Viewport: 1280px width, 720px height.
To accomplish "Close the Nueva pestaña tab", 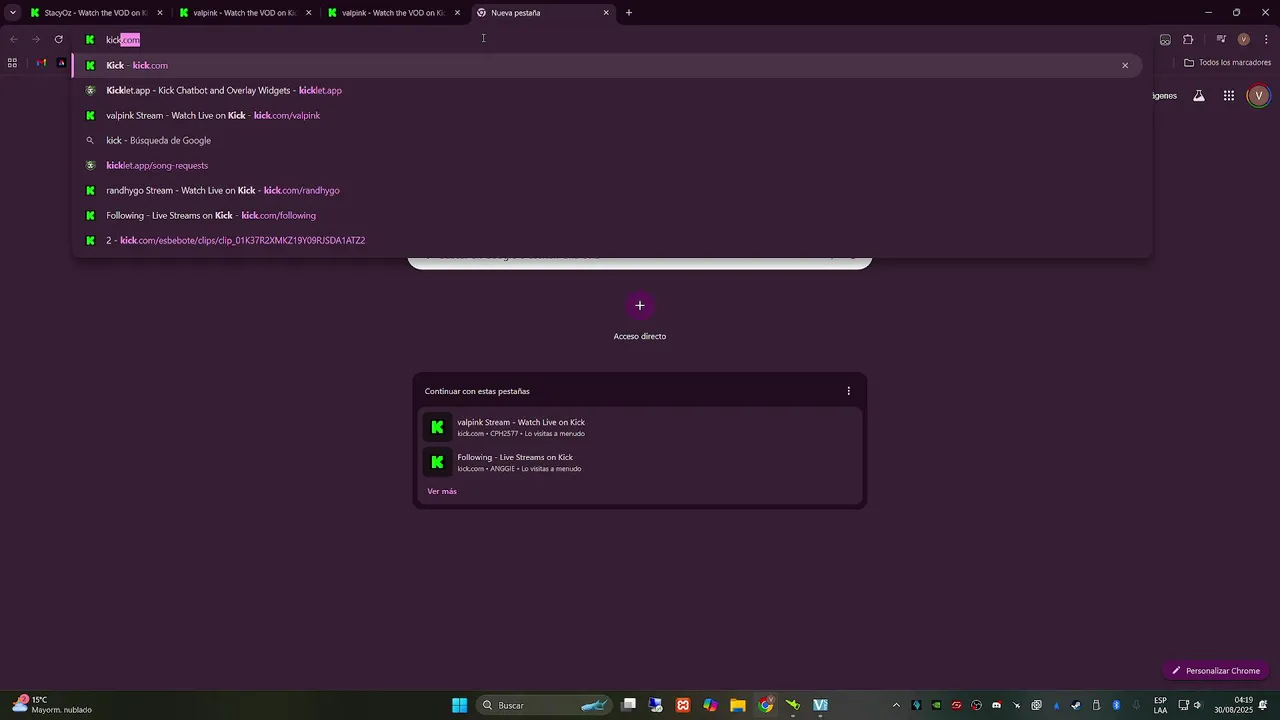I will pyautogui.click(x=606, y=13).
